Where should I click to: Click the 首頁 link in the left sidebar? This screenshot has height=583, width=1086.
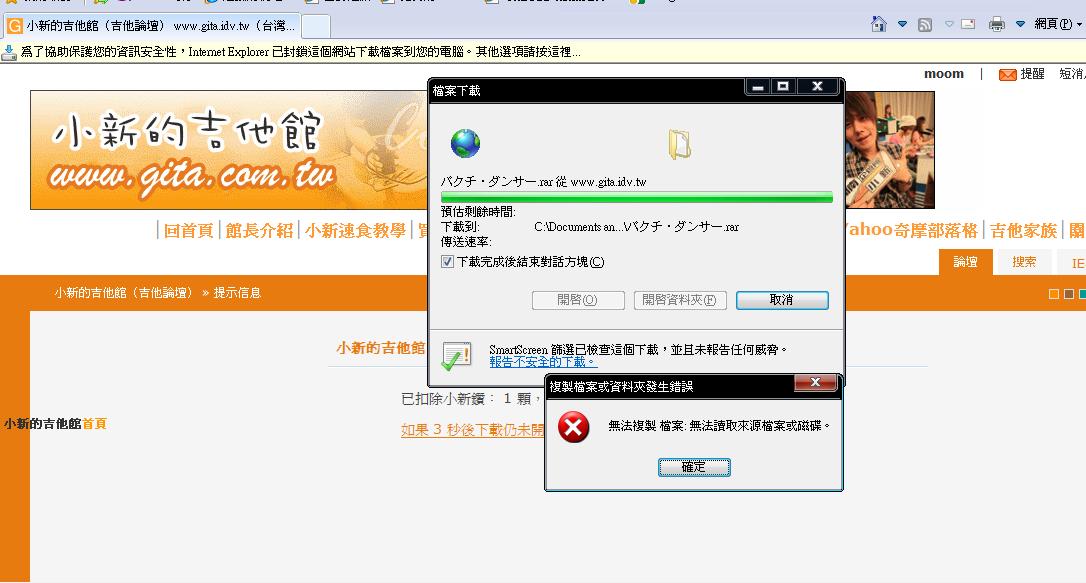pos(94,424)
